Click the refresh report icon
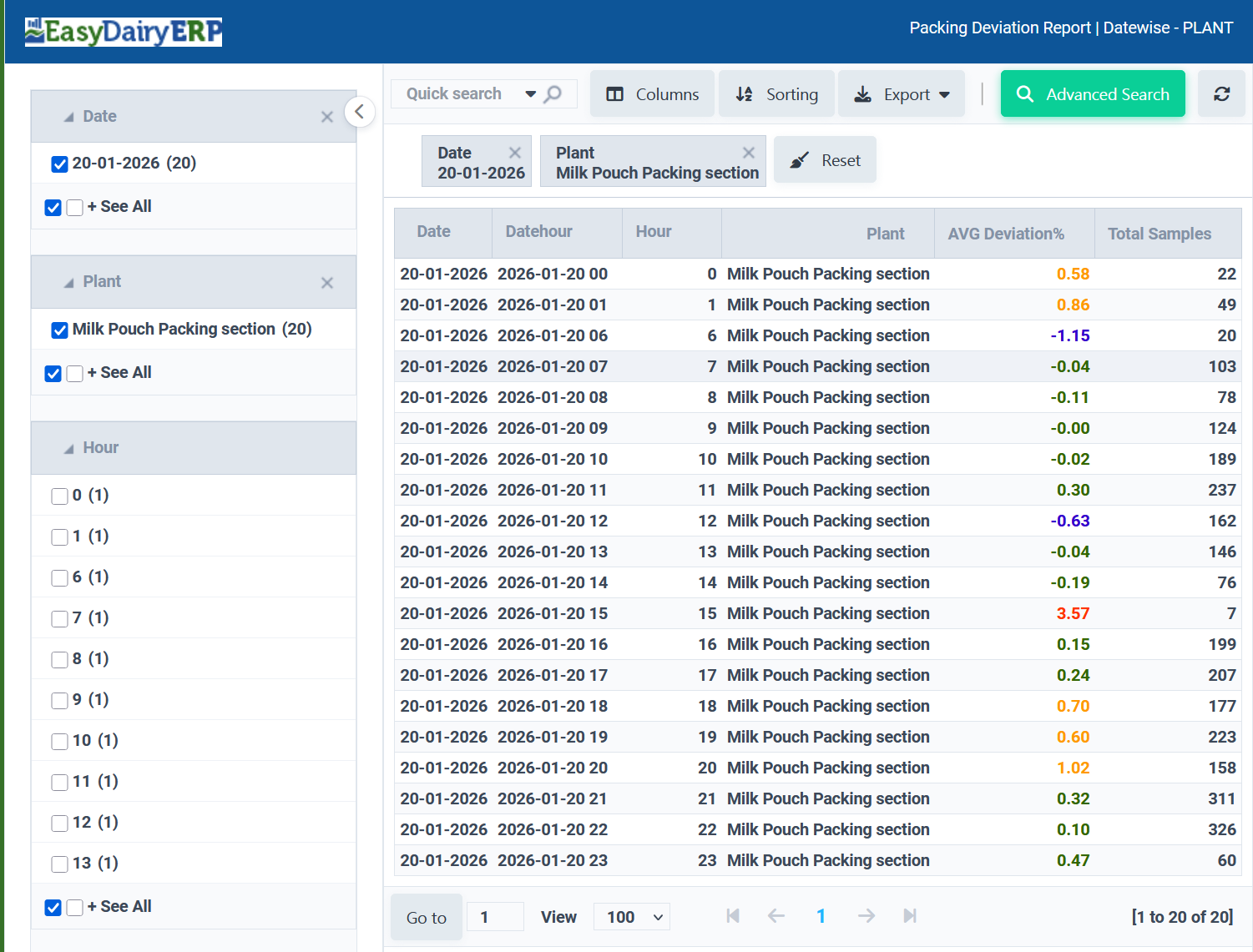 1221,93
